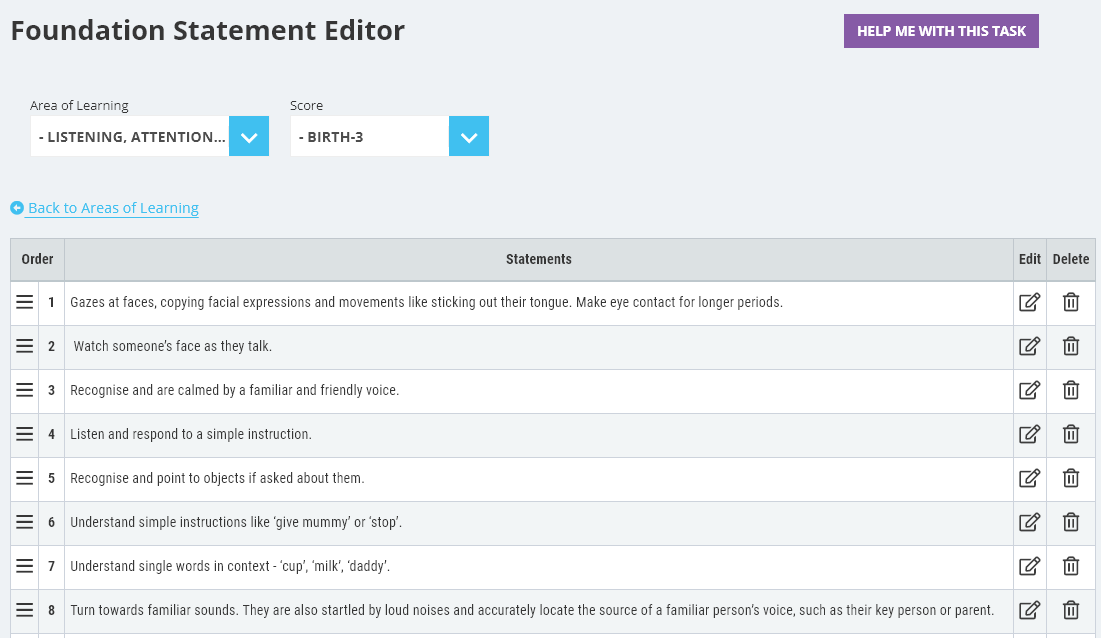Click statement 'Turn towards familiar sounds'
This screenshot has height=638, width=1101.
(x=532, y=610)
